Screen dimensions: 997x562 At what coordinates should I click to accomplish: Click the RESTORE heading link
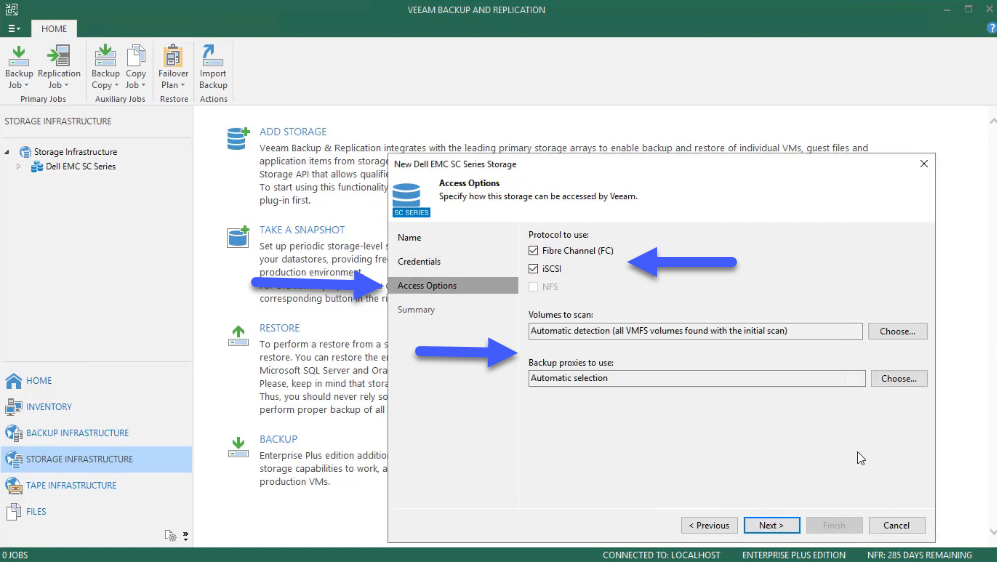(279, 328)
